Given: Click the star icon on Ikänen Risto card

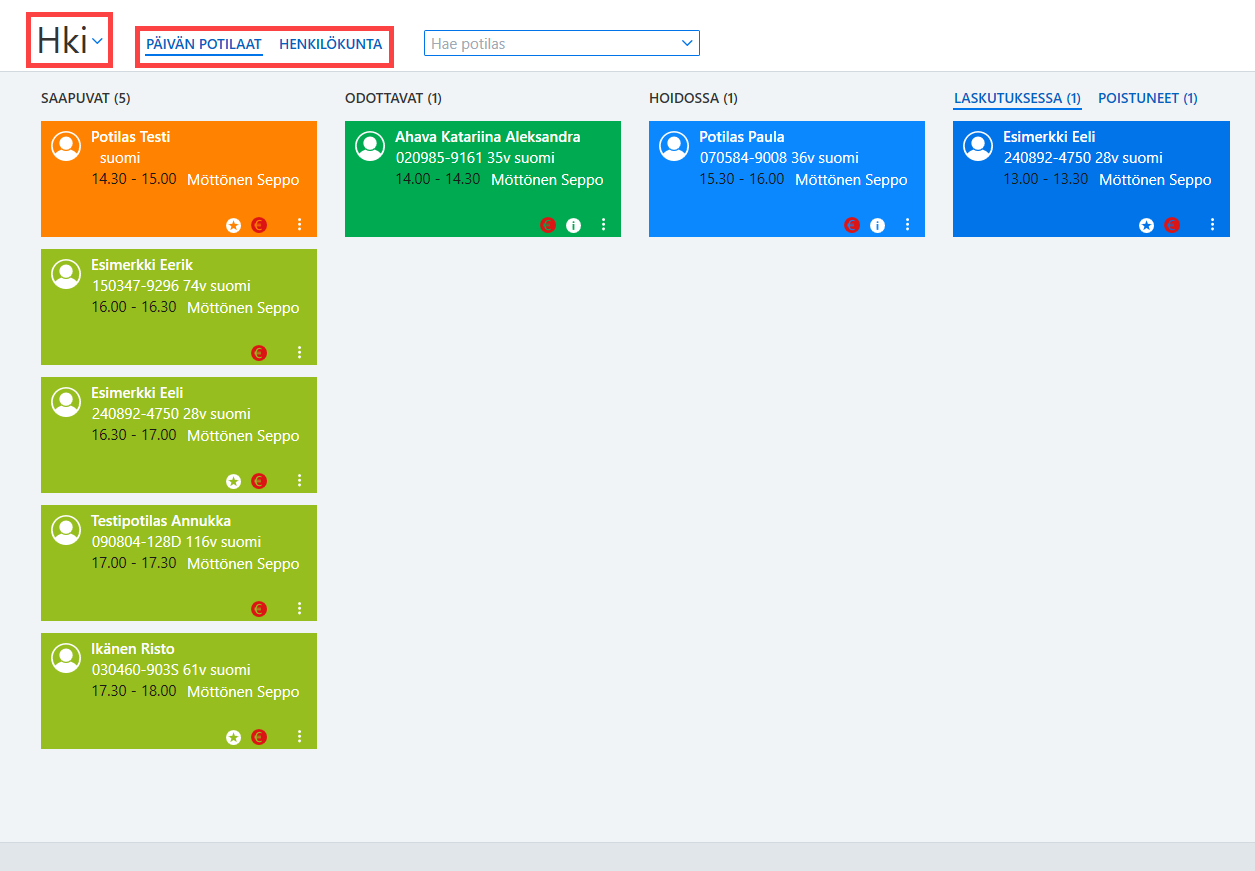Looking at the screenshot, I should (234, 737).
